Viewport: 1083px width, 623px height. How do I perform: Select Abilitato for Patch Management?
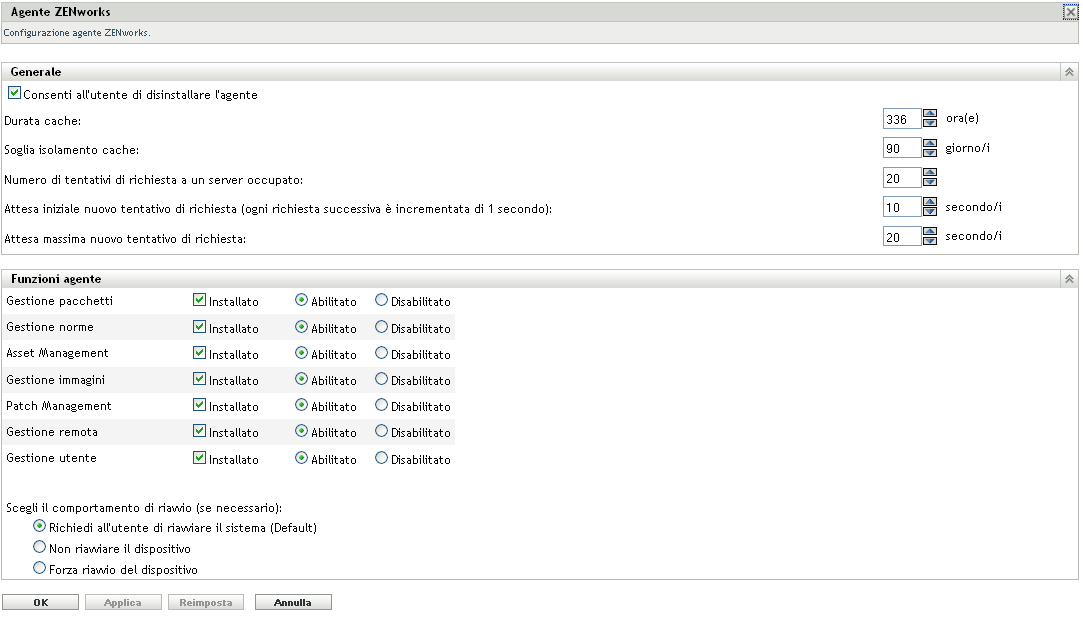pos(301,405)
